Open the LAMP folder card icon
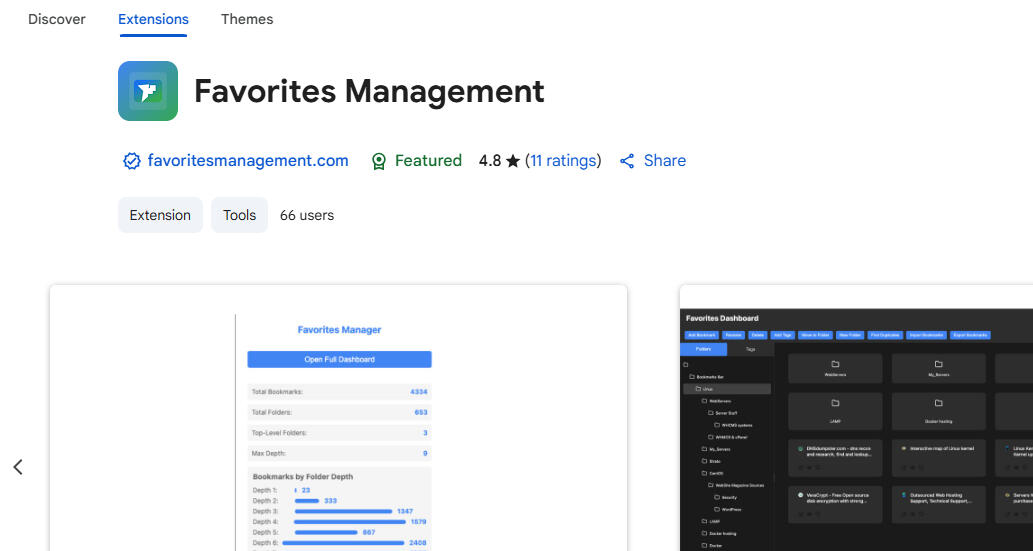This screenshot has height=551, width=1033. point(835,403)
